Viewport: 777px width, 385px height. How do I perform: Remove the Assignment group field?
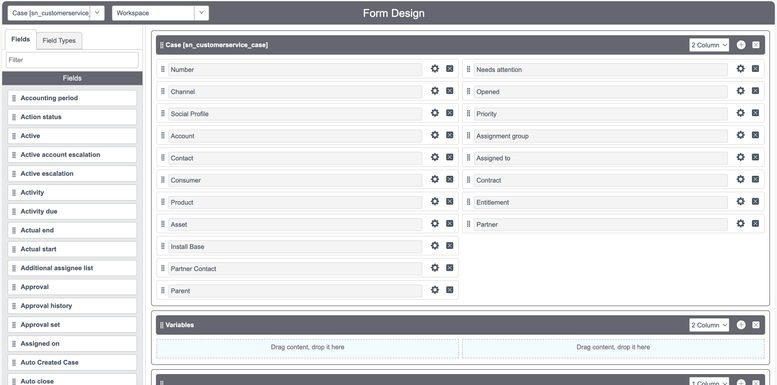[x=755, y=135]
